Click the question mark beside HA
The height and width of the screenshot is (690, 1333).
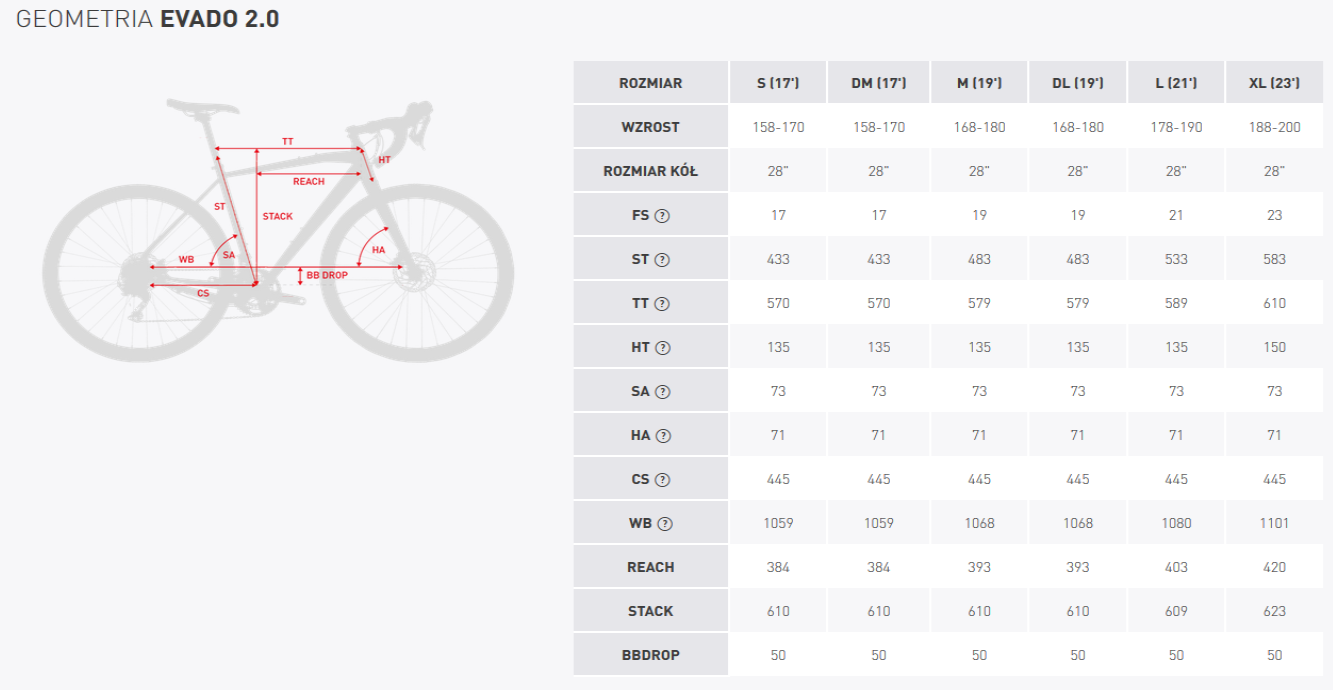(663, 435)
